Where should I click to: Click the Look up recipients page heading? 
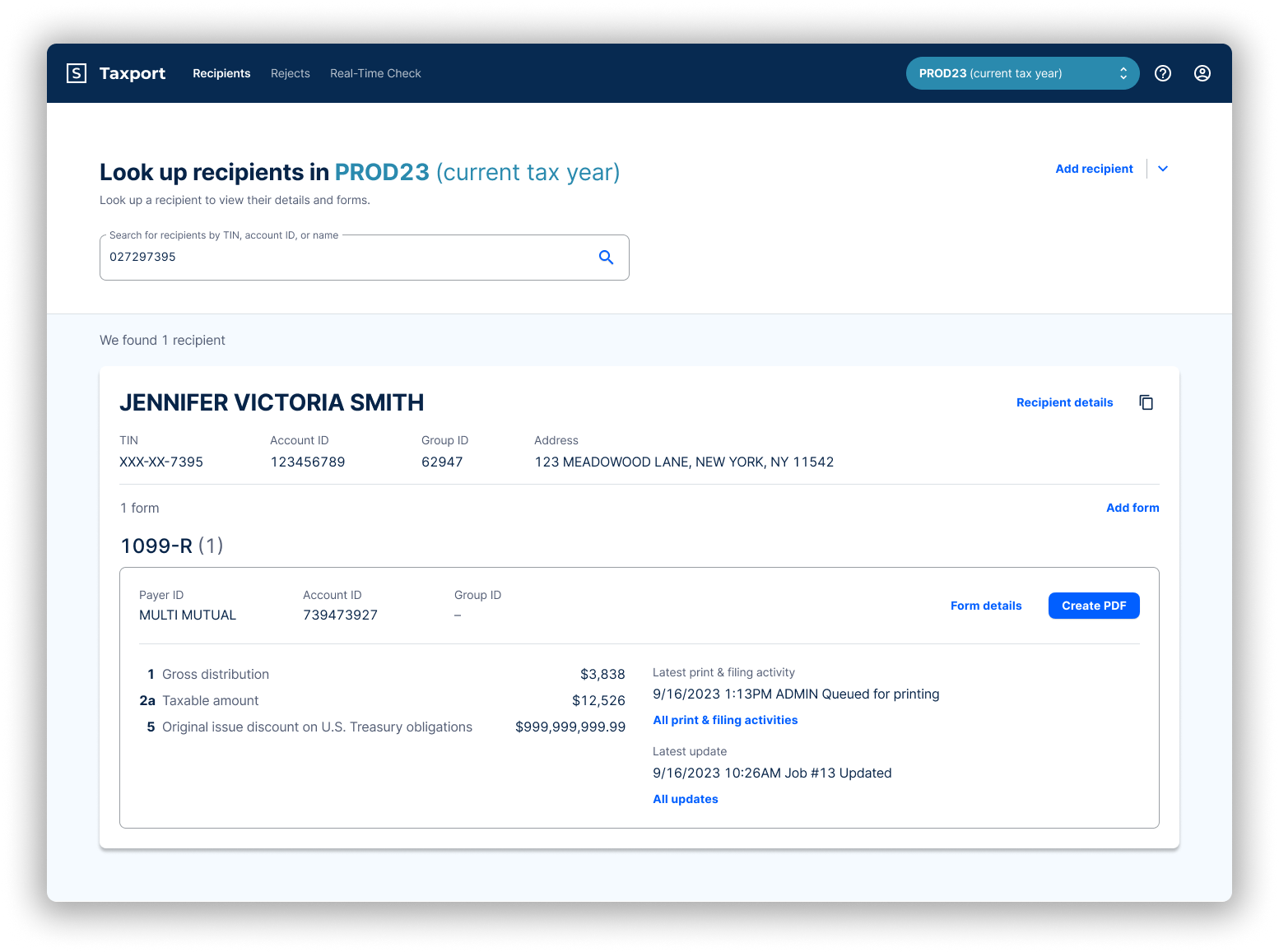360,172
